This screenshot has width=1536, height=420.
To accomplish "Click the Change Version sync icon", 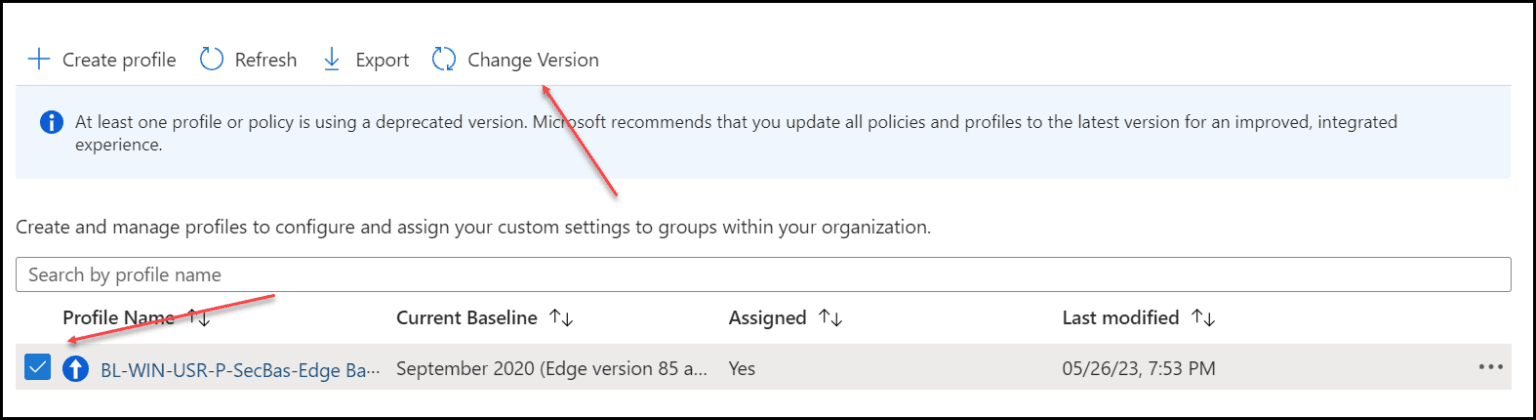I will point(444,60).
